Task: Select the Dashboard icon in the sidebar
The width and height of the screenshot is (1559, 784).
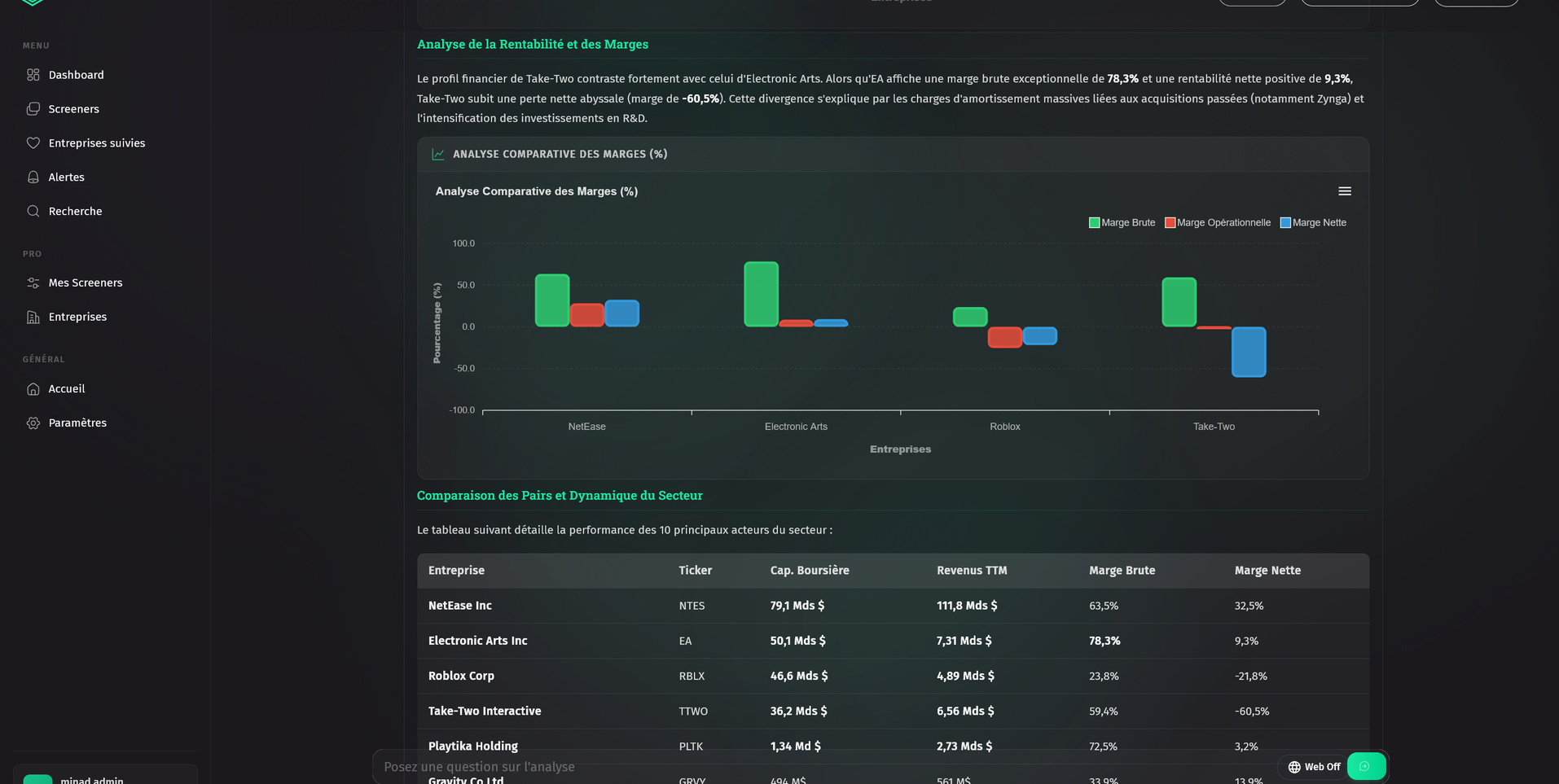Action: tap(33, 74)
